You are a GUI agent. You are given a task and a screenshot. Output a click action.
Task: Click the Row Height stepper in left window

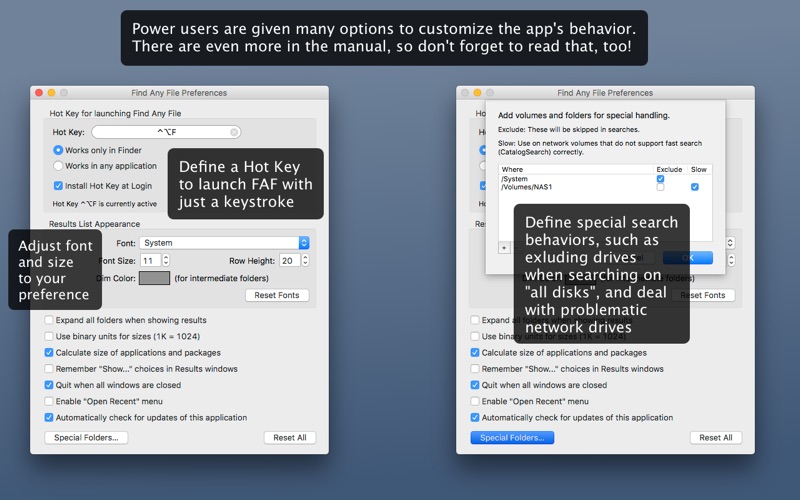[x=304, y=261]
